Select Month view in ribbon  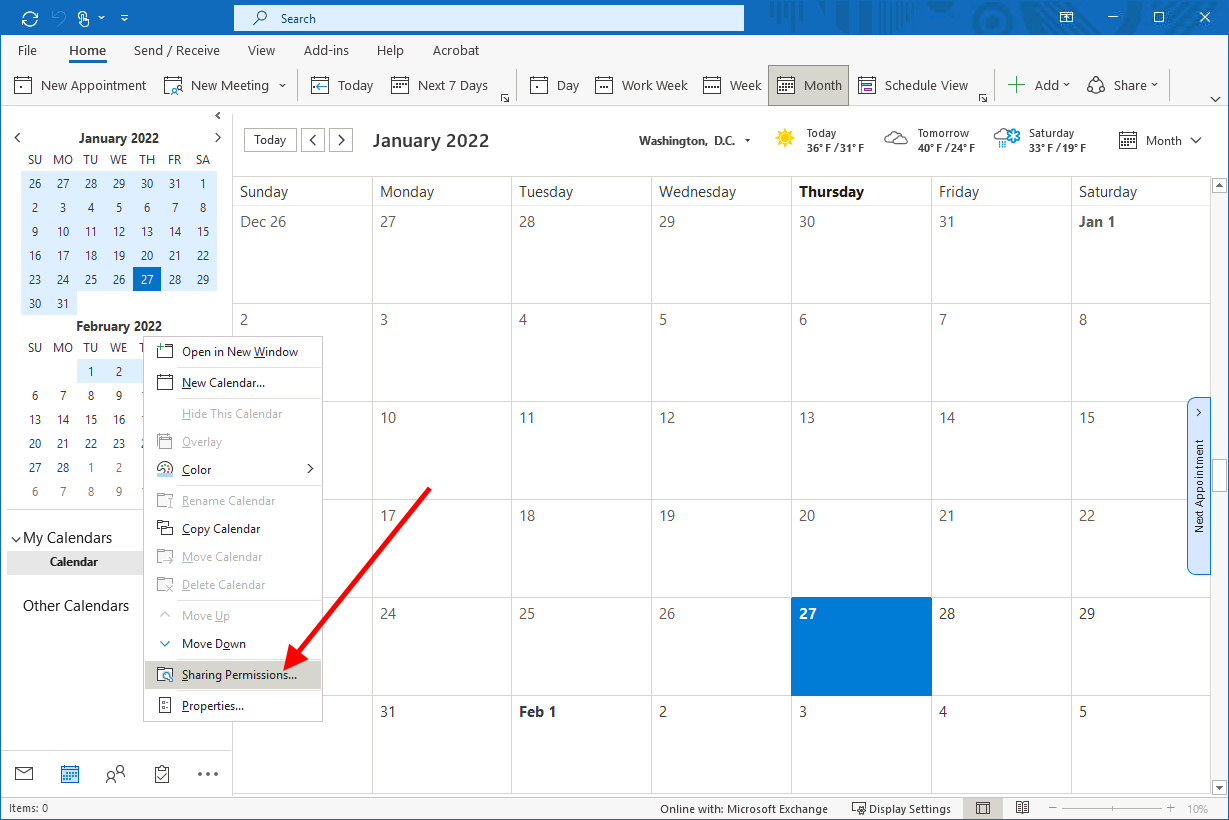coord(809,85)
